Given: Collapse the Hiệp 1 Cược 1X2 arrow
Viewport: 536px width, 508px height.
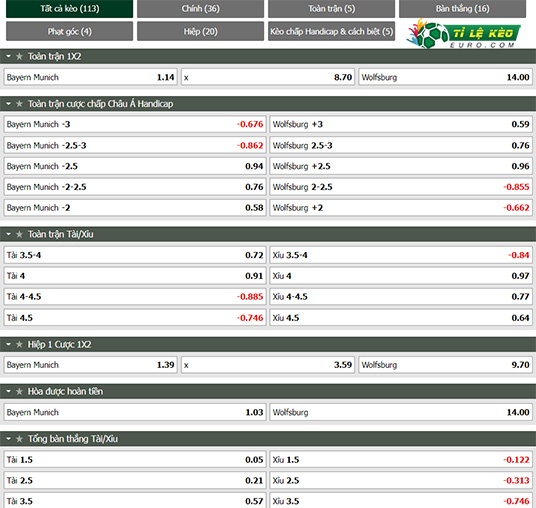Looking at the screenshot, I should click(x=9, y=345).
